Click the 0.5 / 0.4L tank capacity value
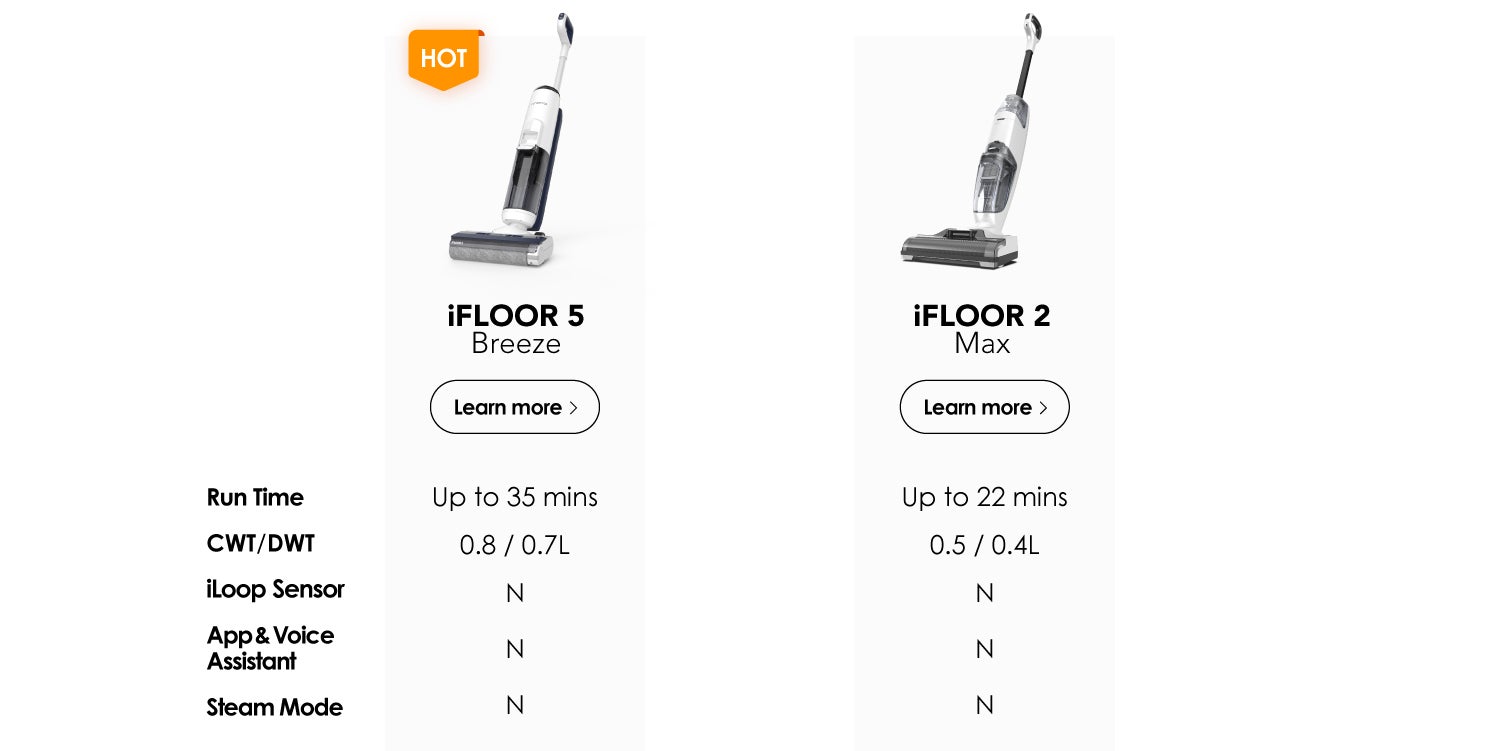This screenshot has width=1500, height=751. point(985,545)
